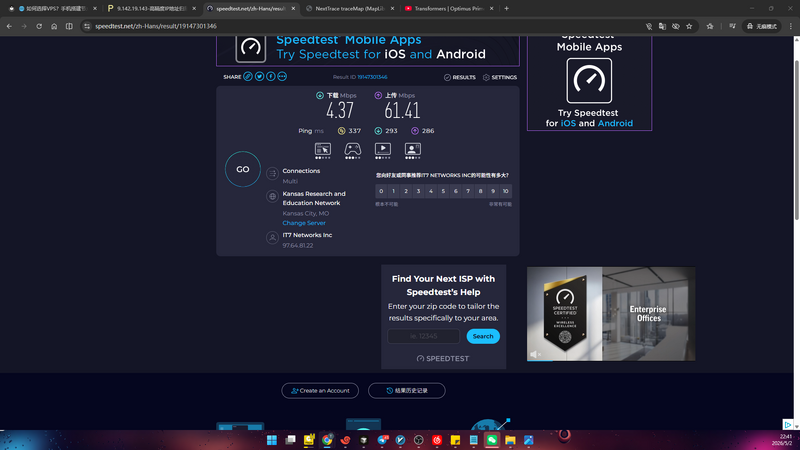Reload the current page
800x450 pixels.
point(39,26)
